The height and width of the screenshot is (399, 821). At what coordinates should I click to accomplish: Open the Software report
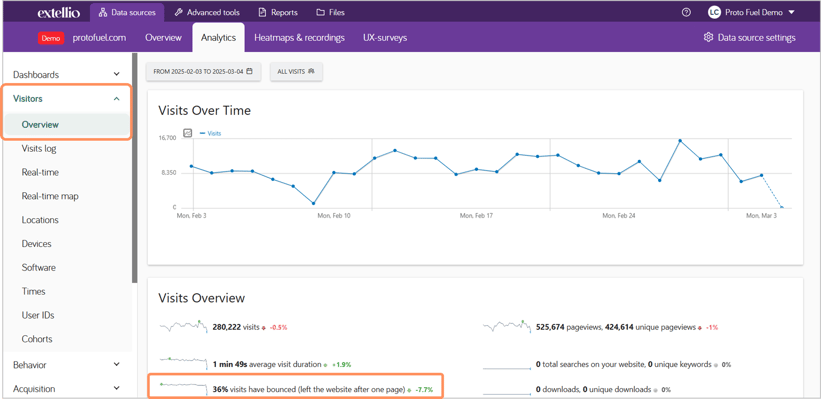click(38, 268)
